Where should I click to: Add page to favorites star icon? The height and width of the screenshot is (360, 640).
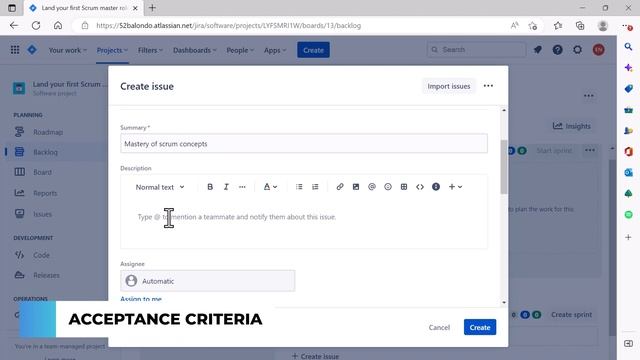tap(532, 26)
